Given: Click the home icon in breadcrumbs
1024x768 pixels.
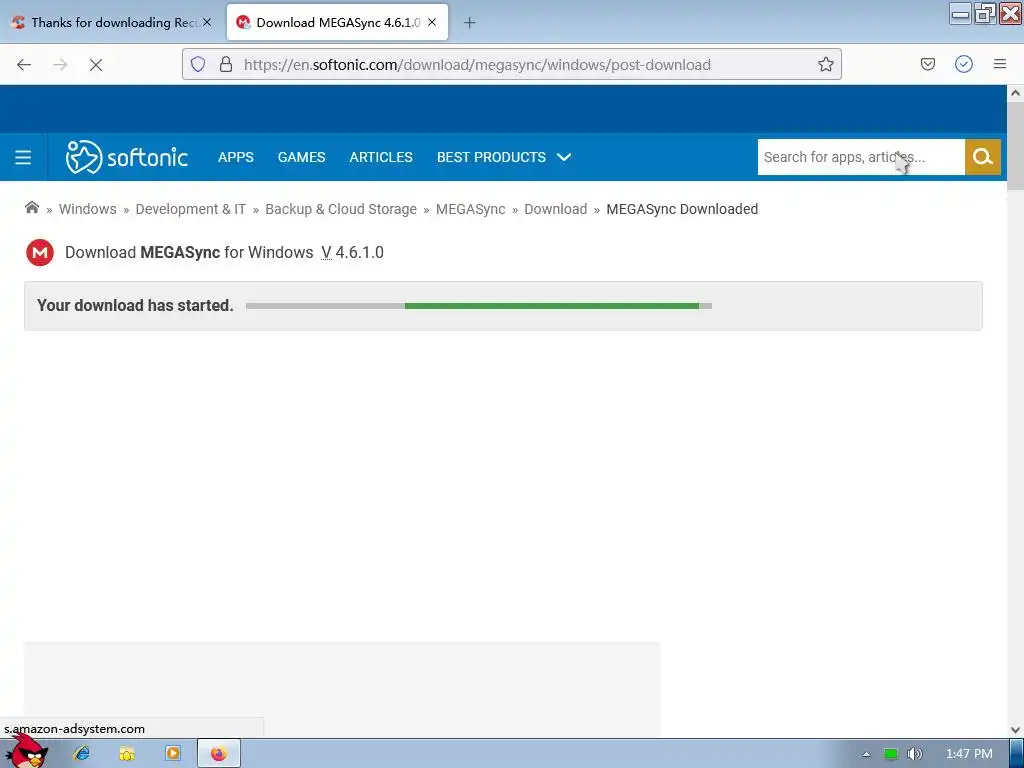Looking at the screenshot, I should [x=32, y=208].
